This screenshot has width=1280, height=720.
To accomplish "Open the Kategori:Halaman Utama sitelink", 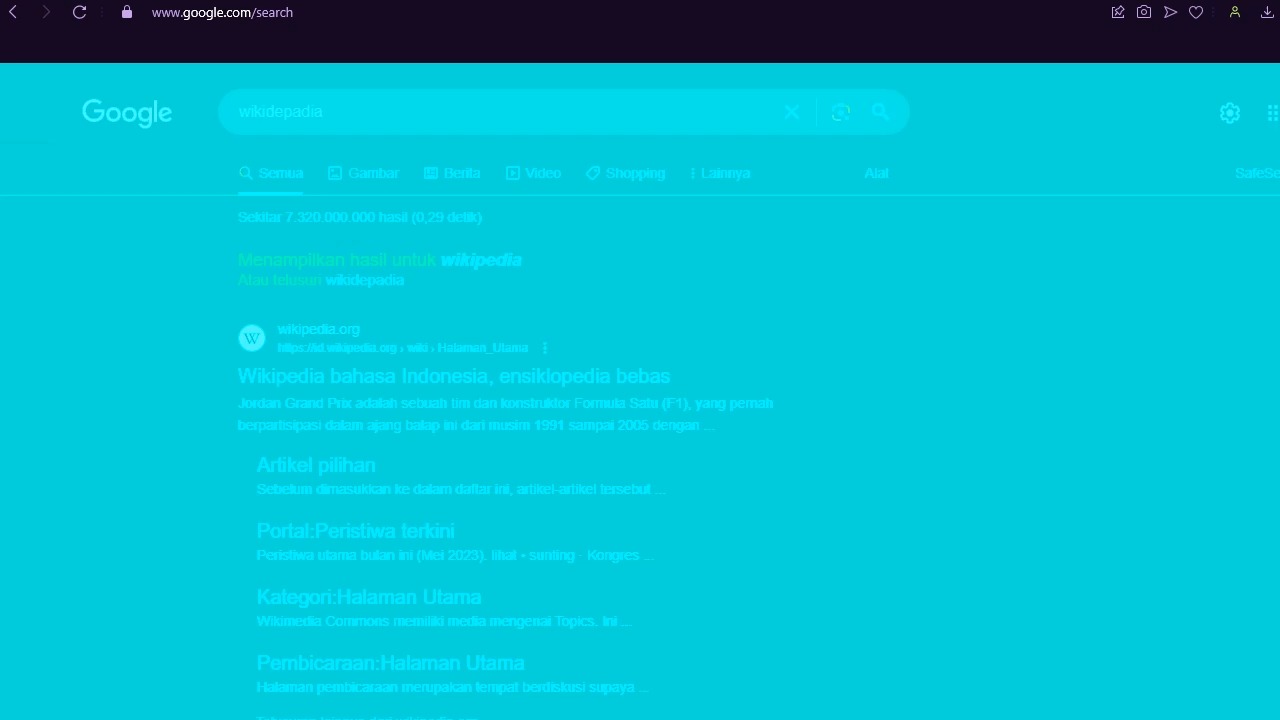I will (369, 597).
